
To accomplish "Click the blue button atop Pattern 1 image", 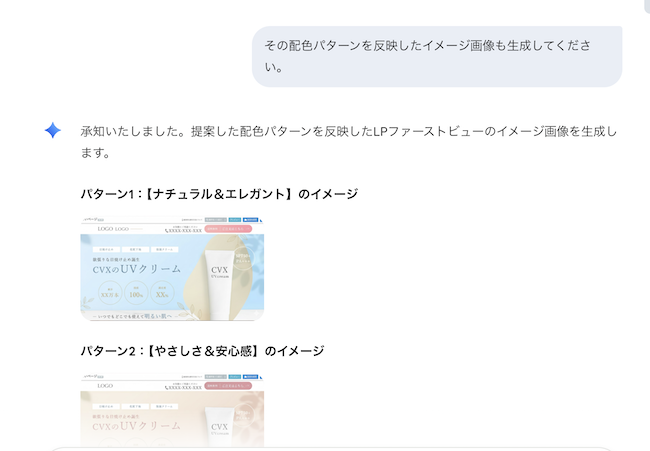I will pos(250,220).
